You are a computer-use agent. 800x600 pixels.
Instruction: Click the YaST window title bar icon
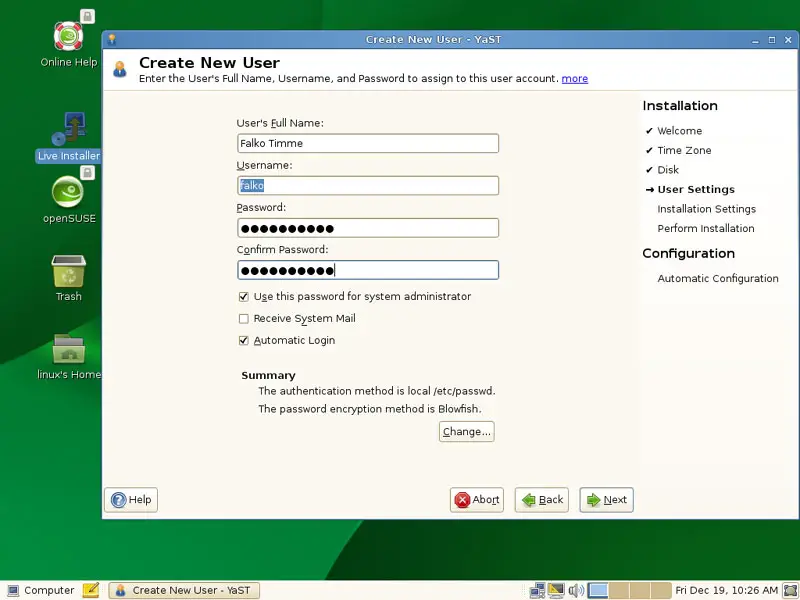(112, 39)
